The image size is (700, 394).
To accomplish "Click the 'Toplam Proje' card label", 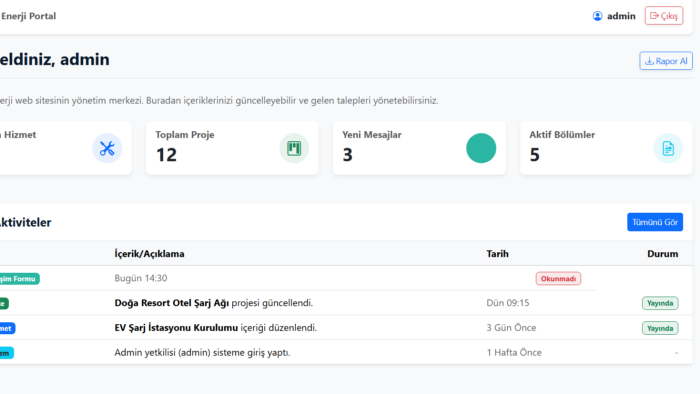I will 185,135.
